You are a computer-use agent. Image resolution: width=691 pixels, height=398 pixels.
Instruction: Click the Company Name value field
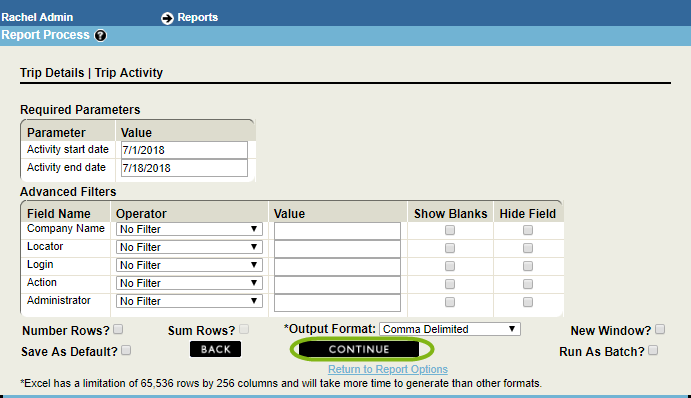click(337, 231)
